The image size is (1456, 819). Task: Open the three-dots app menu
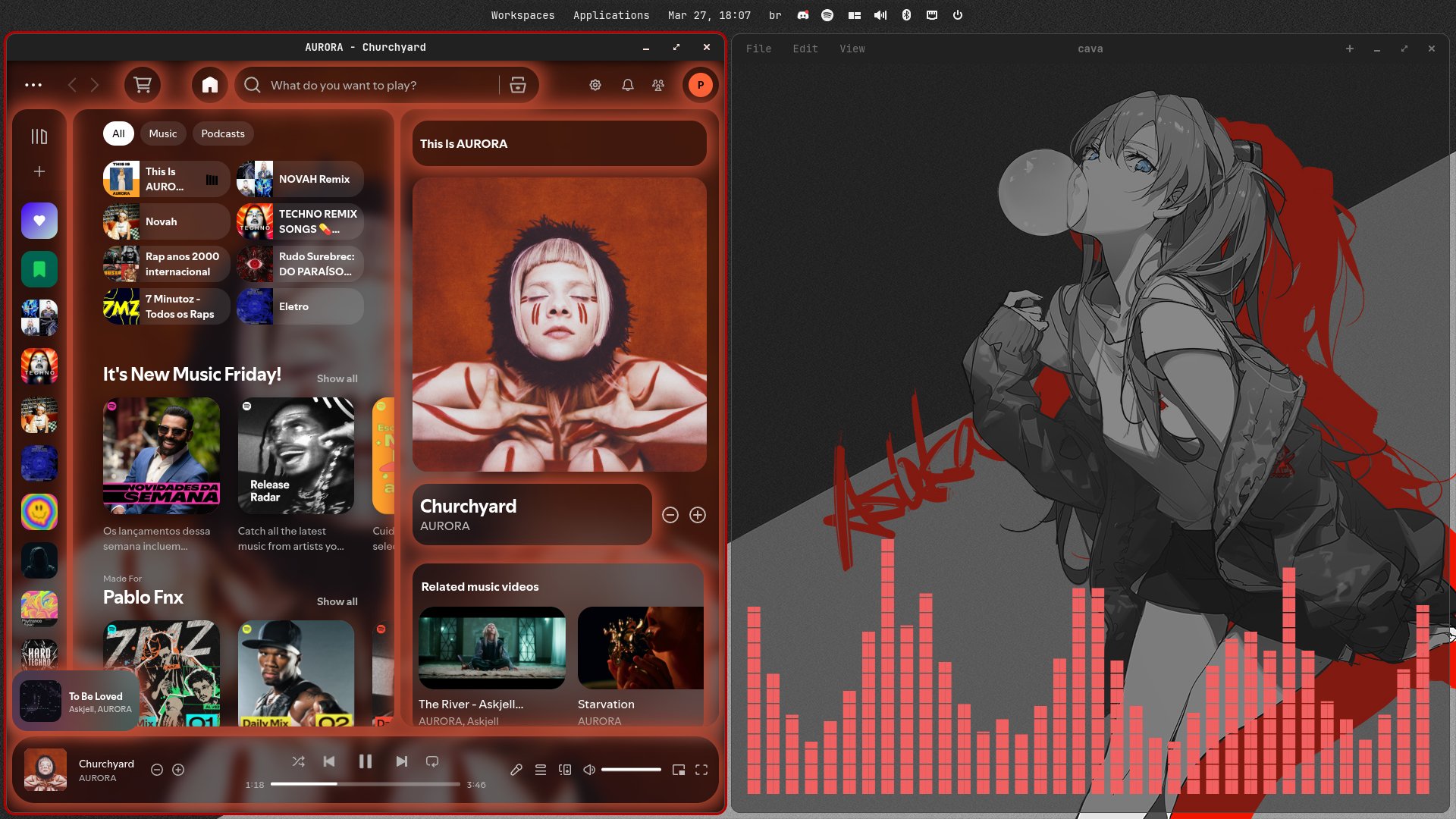tap(33, 85)
